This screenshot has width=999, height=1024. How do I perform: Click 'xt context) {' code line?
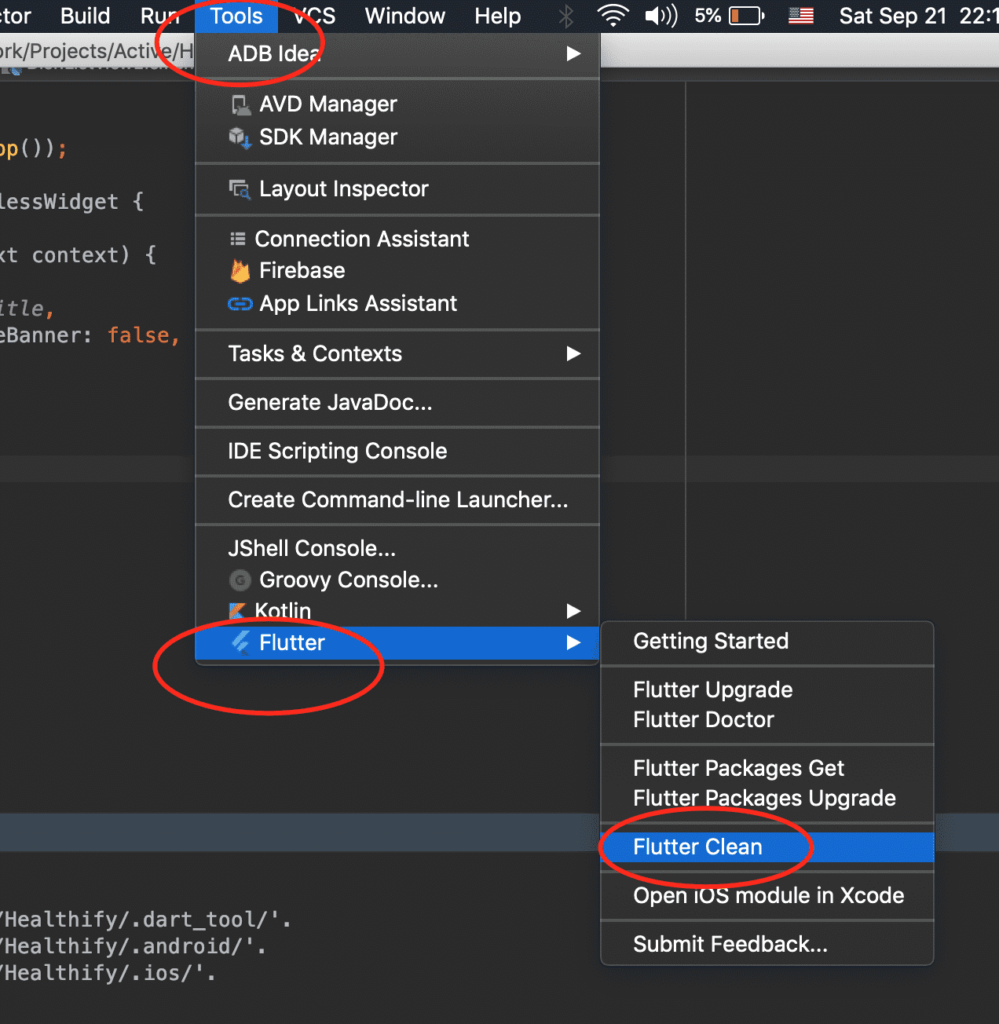pyautogui.click(x=78, y=255)
